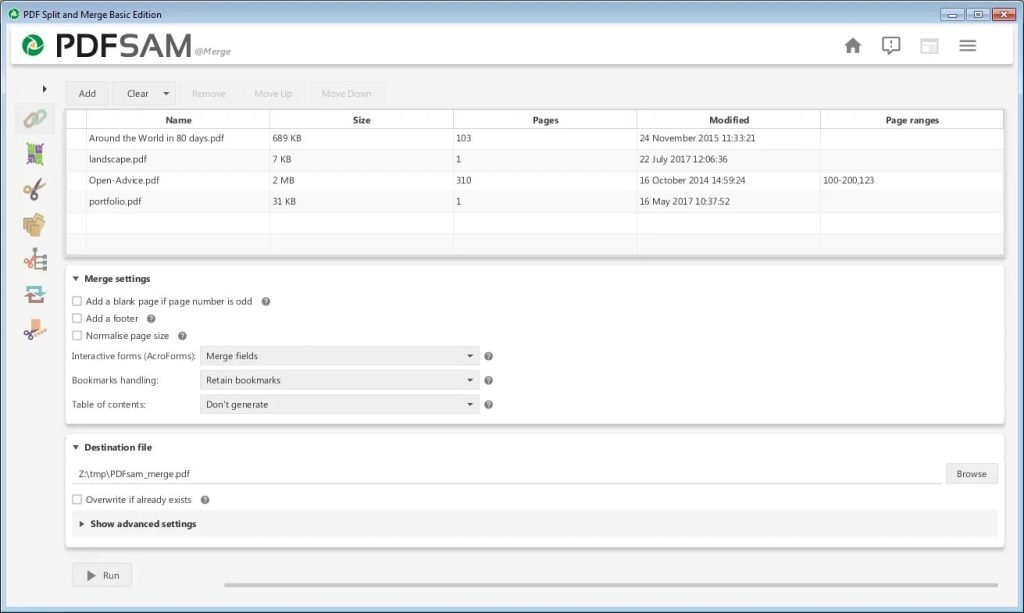The width and height of the screenshot is (1024, 613).
Task: Click the 16 October 2014 modified cell
Action: click(729, 180)
